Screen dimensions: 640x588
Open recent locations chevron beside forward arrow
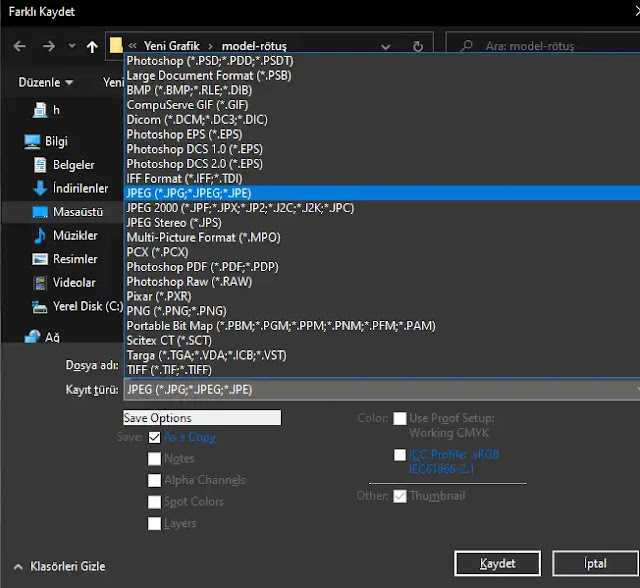click(72, 46)
